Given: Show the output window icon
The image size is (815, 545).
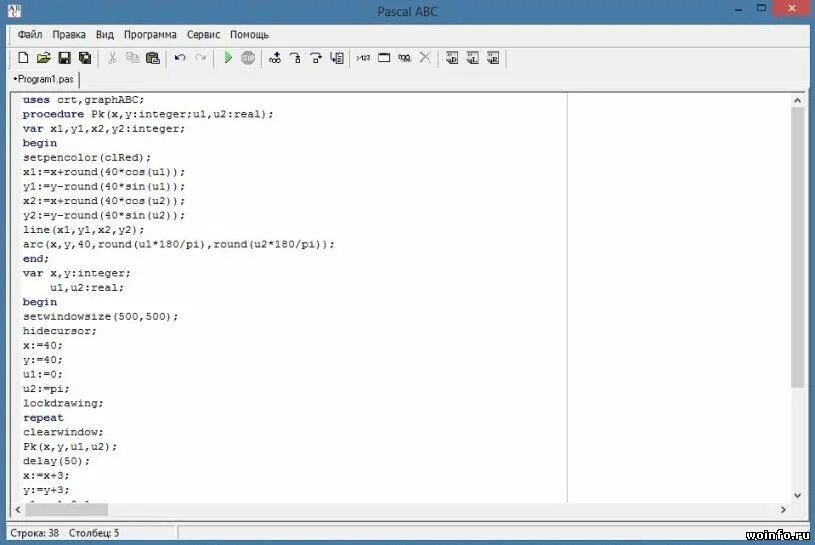Looking at the screenshot, I should tap(384, 58).
